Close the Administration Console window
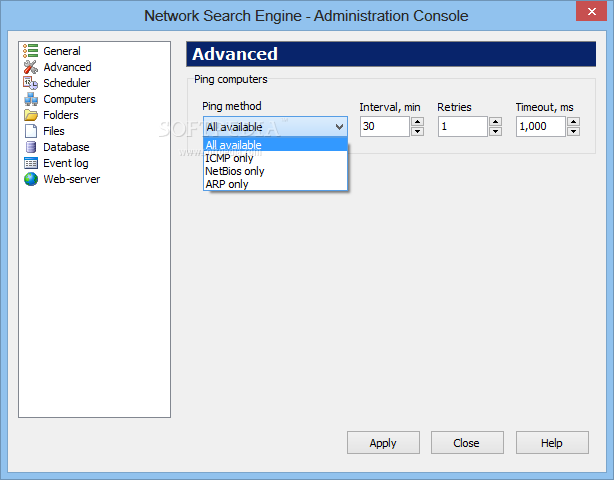 click(591, 11)
